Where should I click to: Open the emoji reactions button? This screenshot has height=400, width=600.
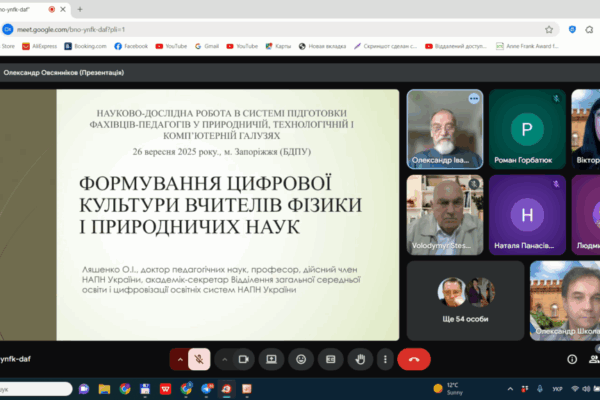tap(300, 357)
